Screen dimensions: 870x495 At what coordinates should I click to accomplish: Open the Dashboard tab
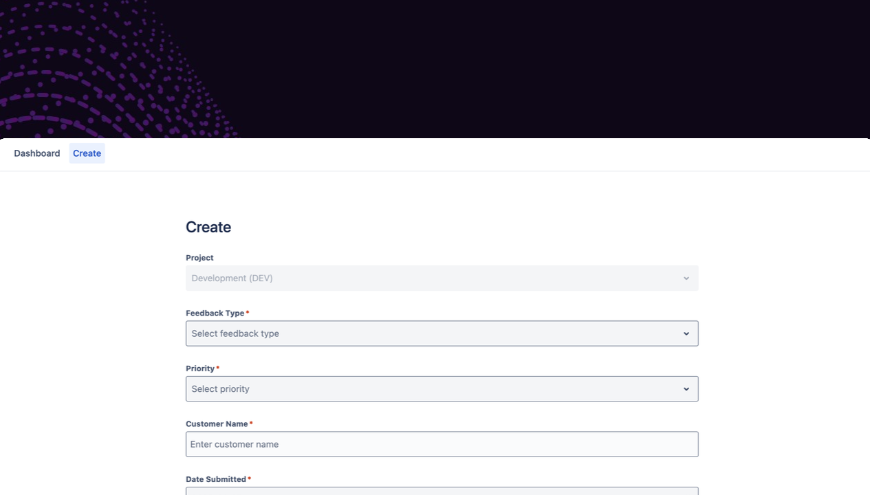(37, 153)
